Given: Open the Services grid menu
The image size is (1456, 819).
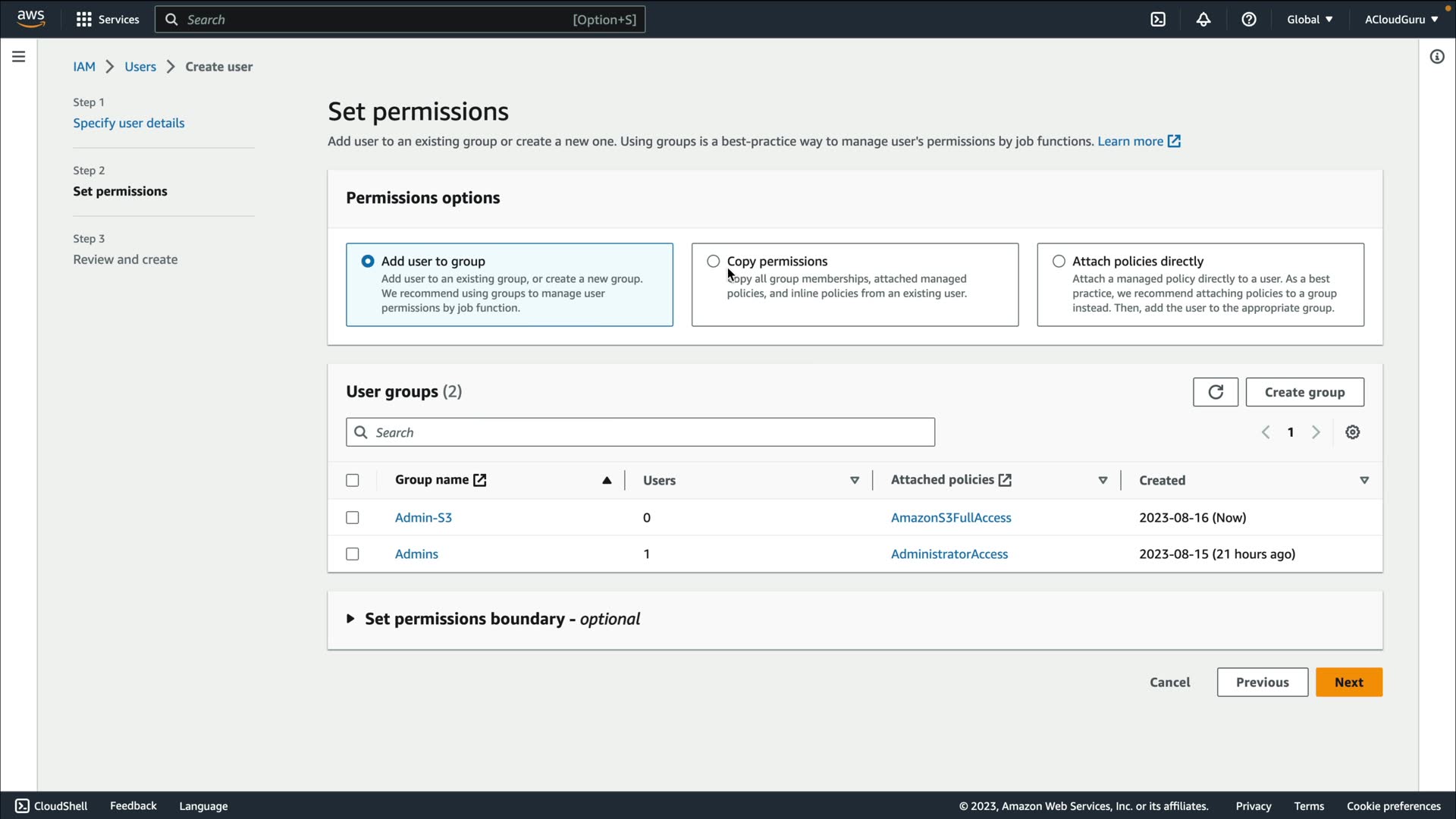Looking at the screenshot, I should point(107,20).
